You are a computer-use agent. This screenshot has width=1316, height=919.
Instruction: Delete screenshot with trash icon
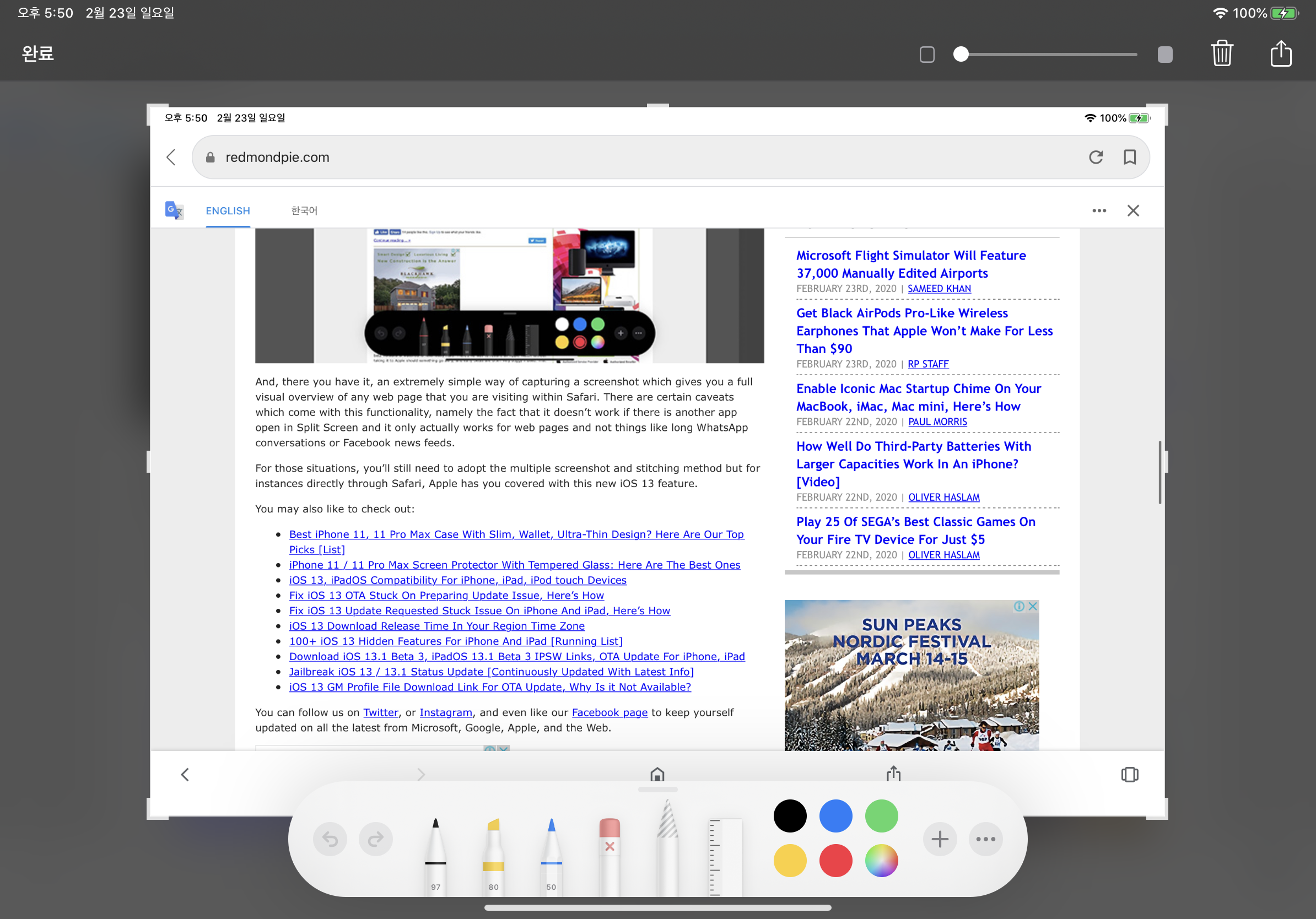tap(1222, 54)
